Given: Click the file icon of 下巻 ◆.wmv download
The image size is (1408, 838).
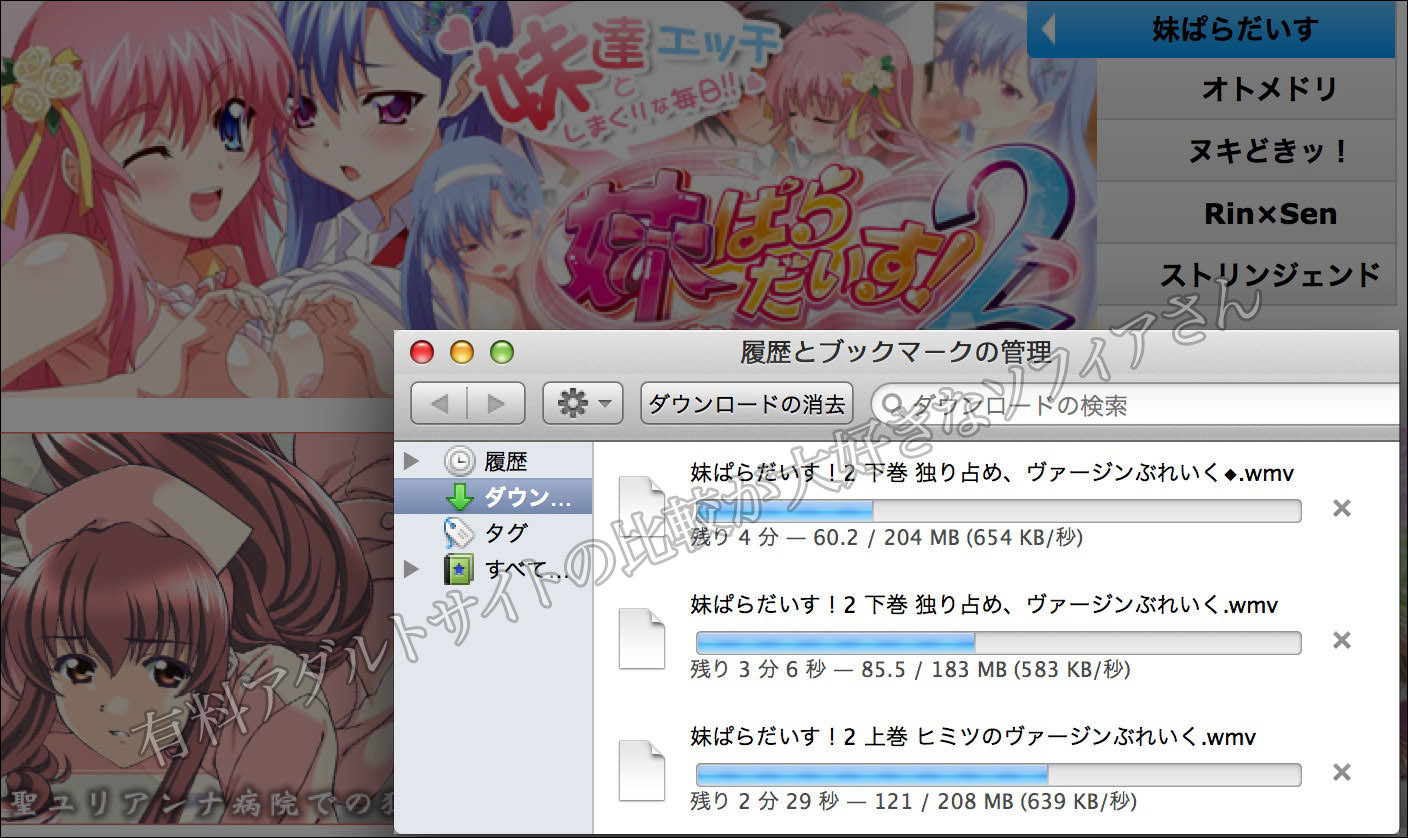Looking at the screenshot, I should pos(642,506).
